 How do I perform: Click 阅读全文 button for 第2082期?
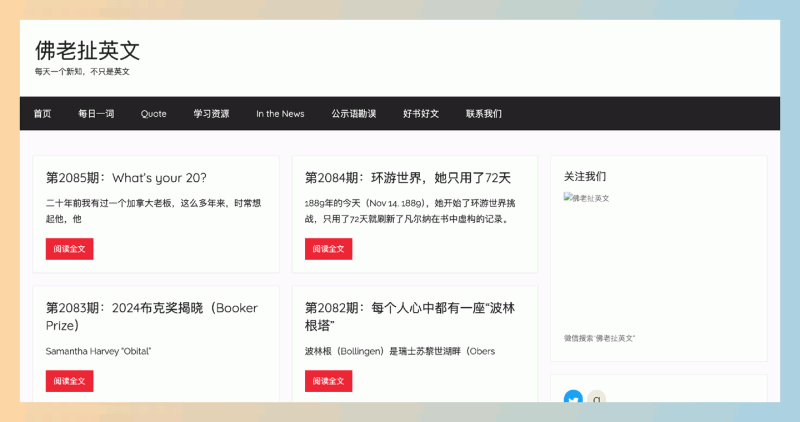point(329,381)
